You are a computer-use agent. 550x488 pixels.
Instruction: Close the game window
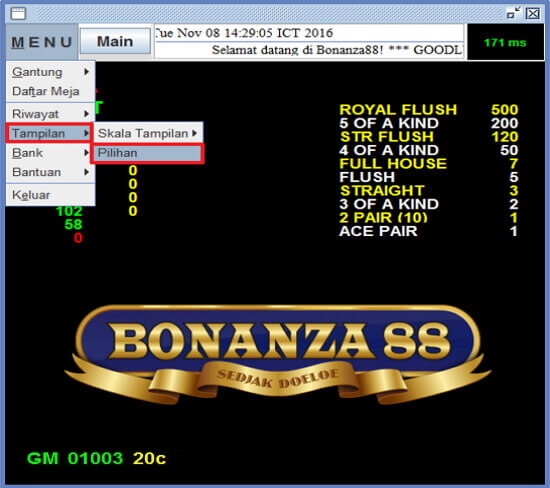pyautogui.click(x=533, y=14)
